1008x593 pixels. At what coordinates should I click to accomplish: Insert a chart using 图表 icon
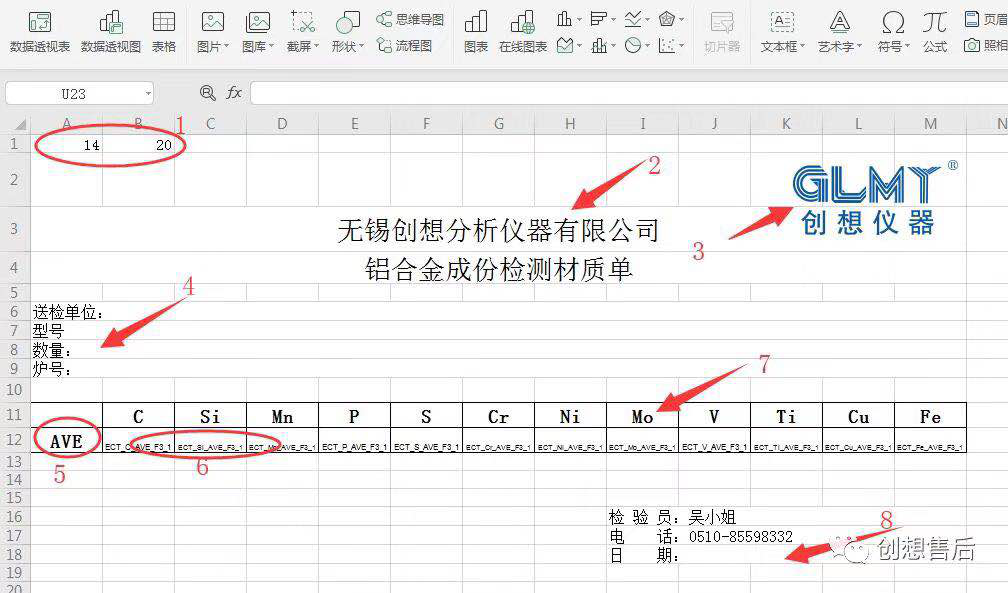[476, 31]
